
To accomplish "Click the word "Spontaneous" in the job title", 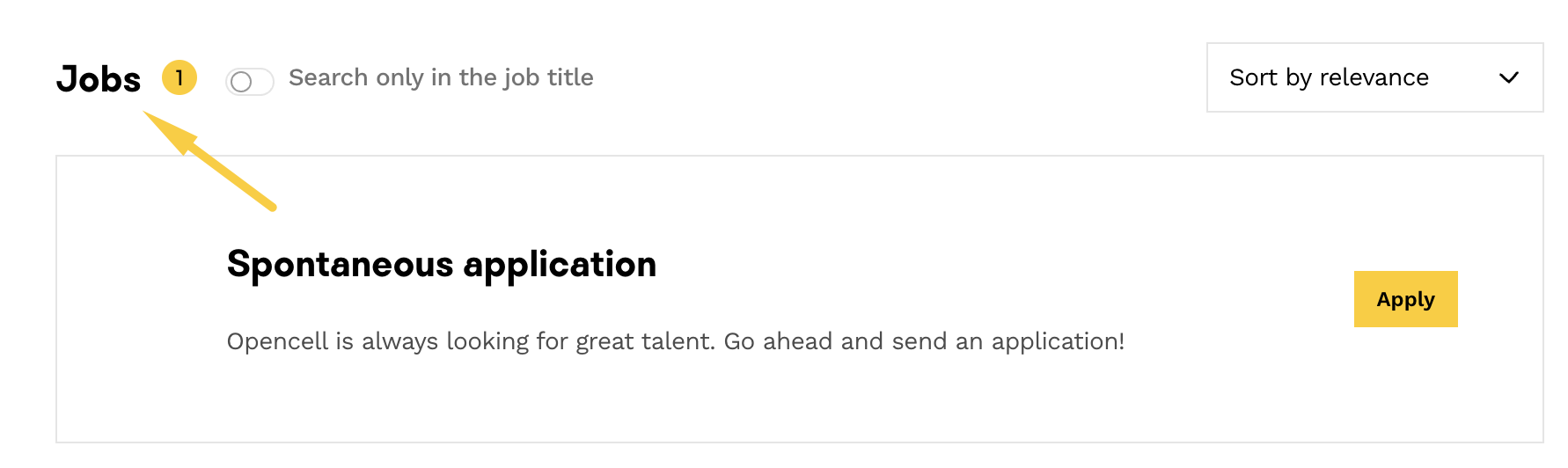I will 341,265.
